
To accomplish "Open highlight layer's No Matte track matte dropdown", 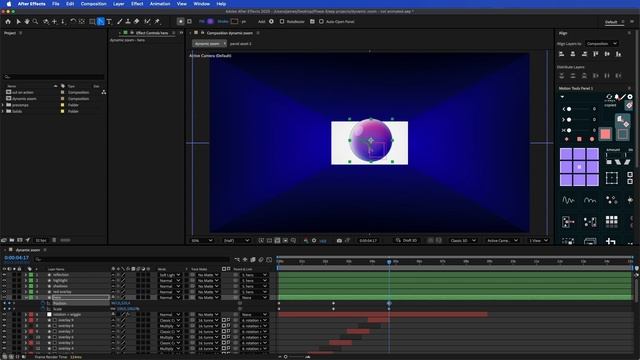I will coord(208,280).
